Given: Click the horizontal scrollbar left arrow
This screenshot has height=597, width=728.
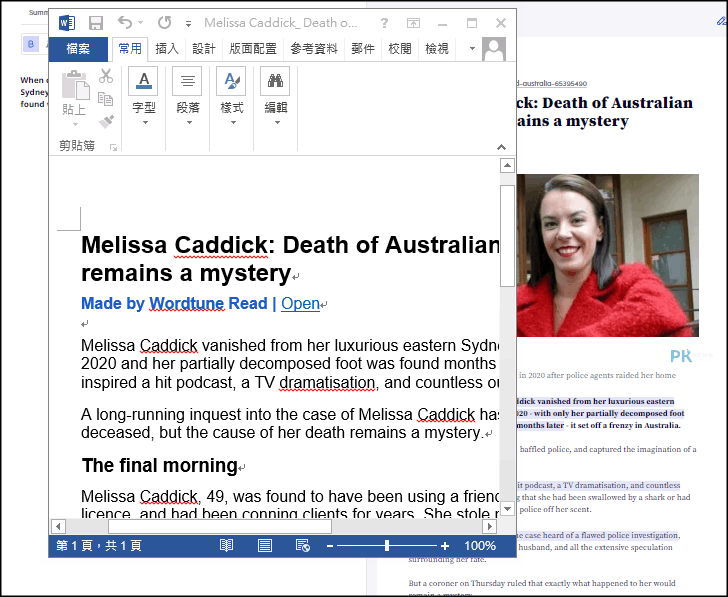Looking at the screenshot, I should point(58,526).
